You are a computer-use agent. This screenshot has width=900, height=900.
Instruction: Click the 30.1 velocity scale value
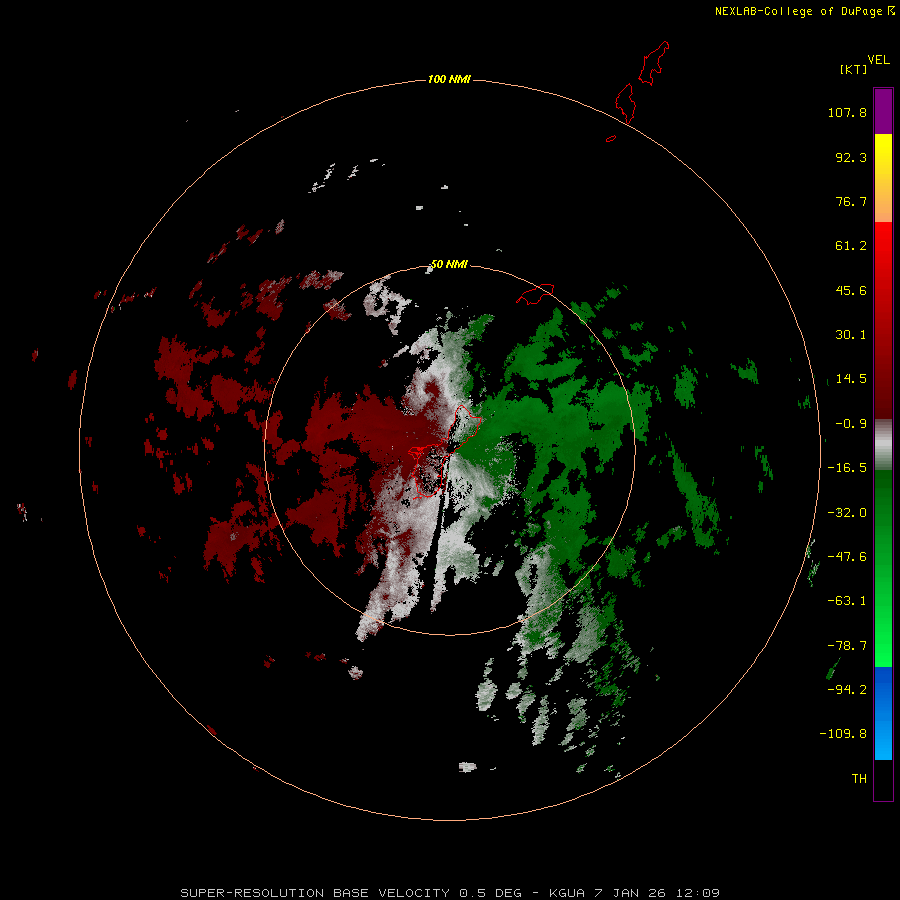(851, 335)
